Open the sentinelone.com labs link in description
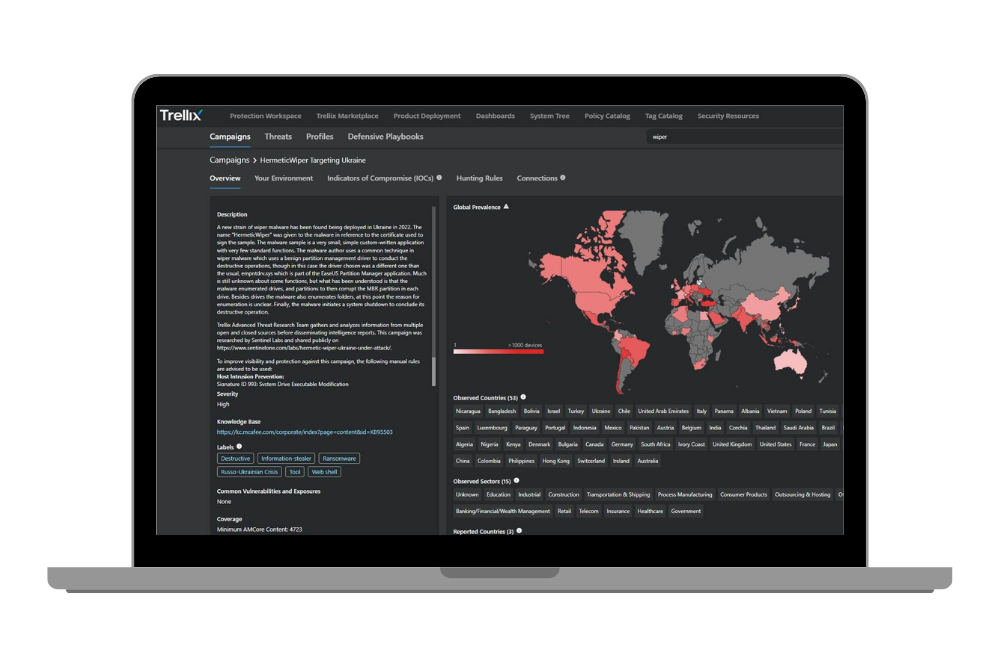 point(304,348)
